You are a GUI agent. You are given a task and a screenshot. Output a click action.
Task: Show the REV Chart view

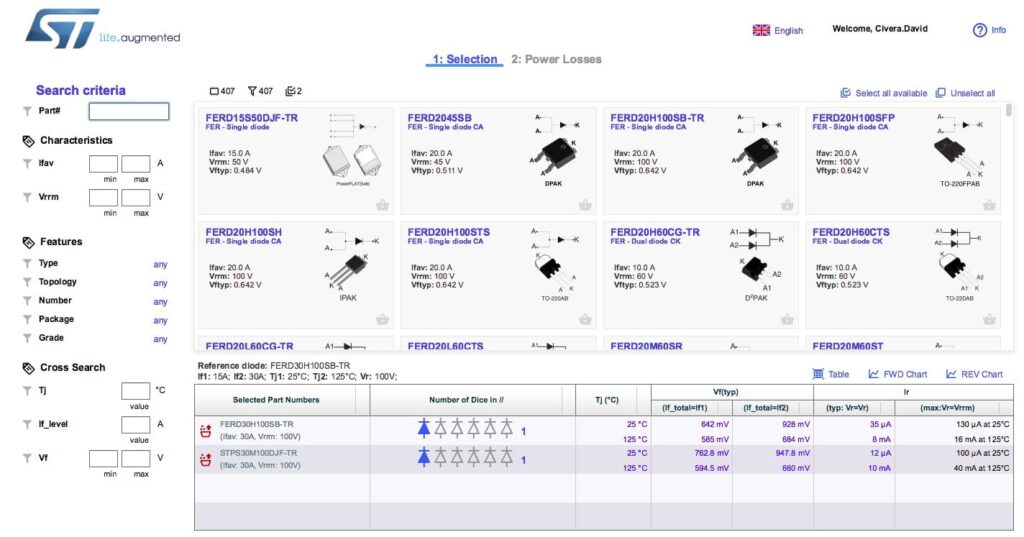(x=974, y=374)
